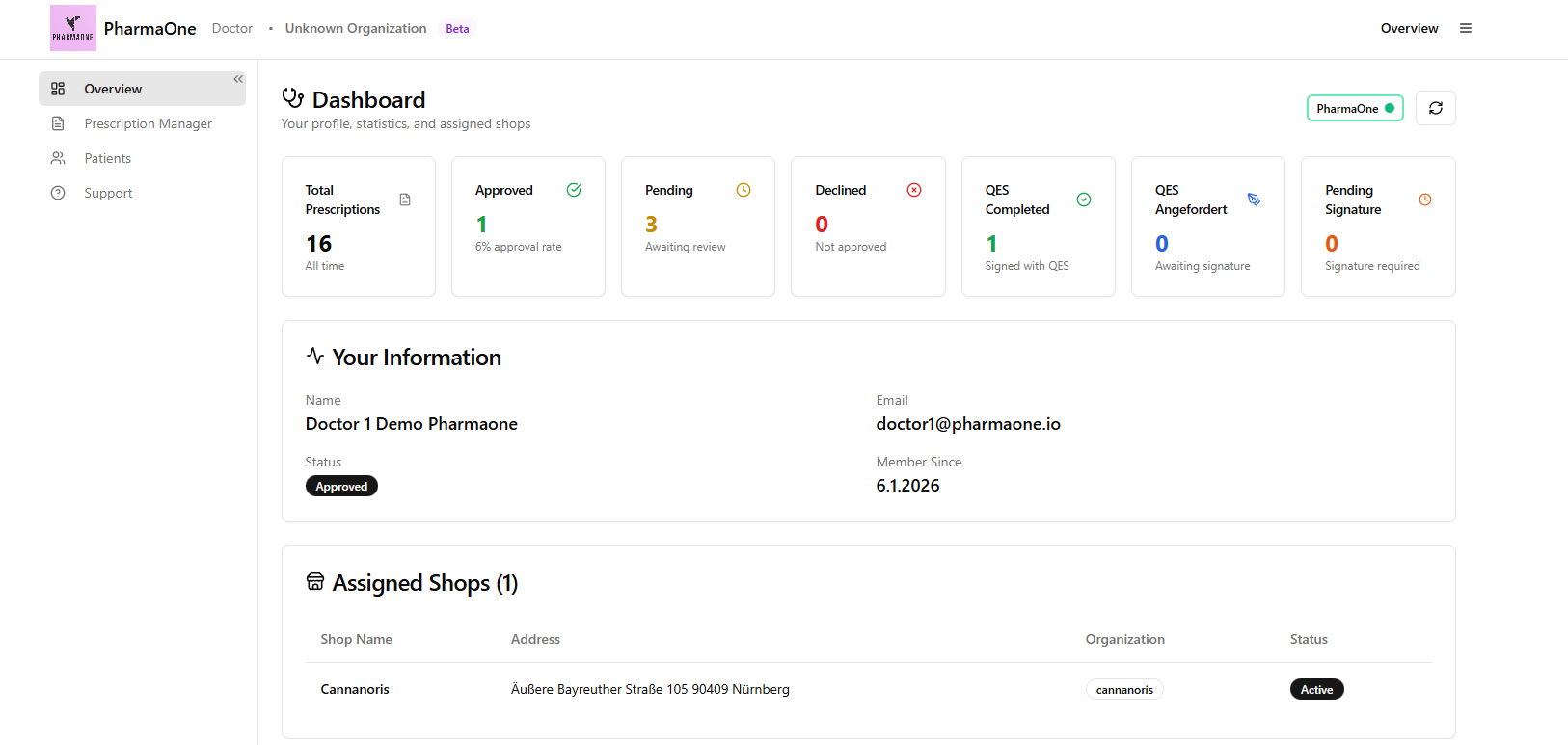The width and height of the screenshot is (1568, 745).
Task: Click the Approved checkmark icon
Action: [574, 190]
